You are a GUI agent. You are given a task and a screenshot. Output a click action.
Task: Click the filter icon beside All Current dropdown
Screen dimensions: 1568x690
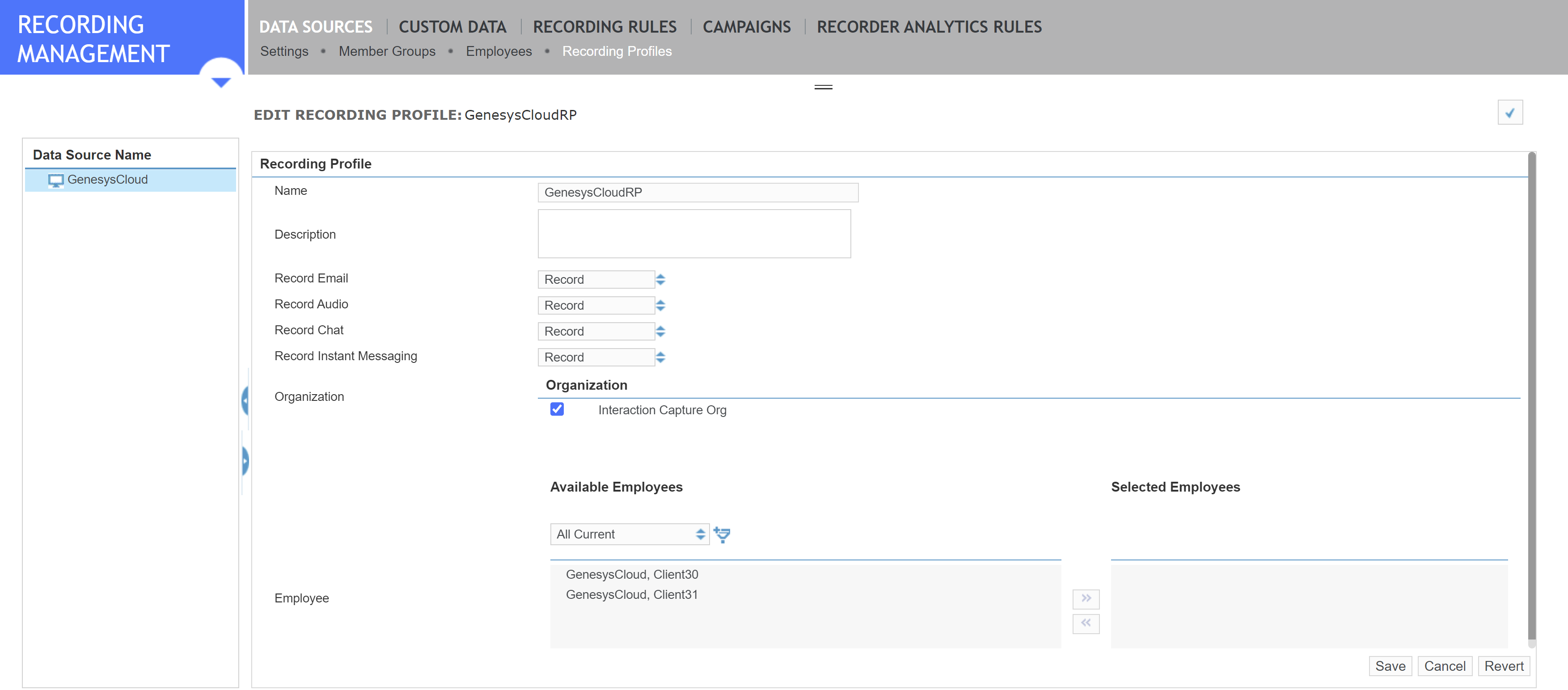(x=722, y=534)
